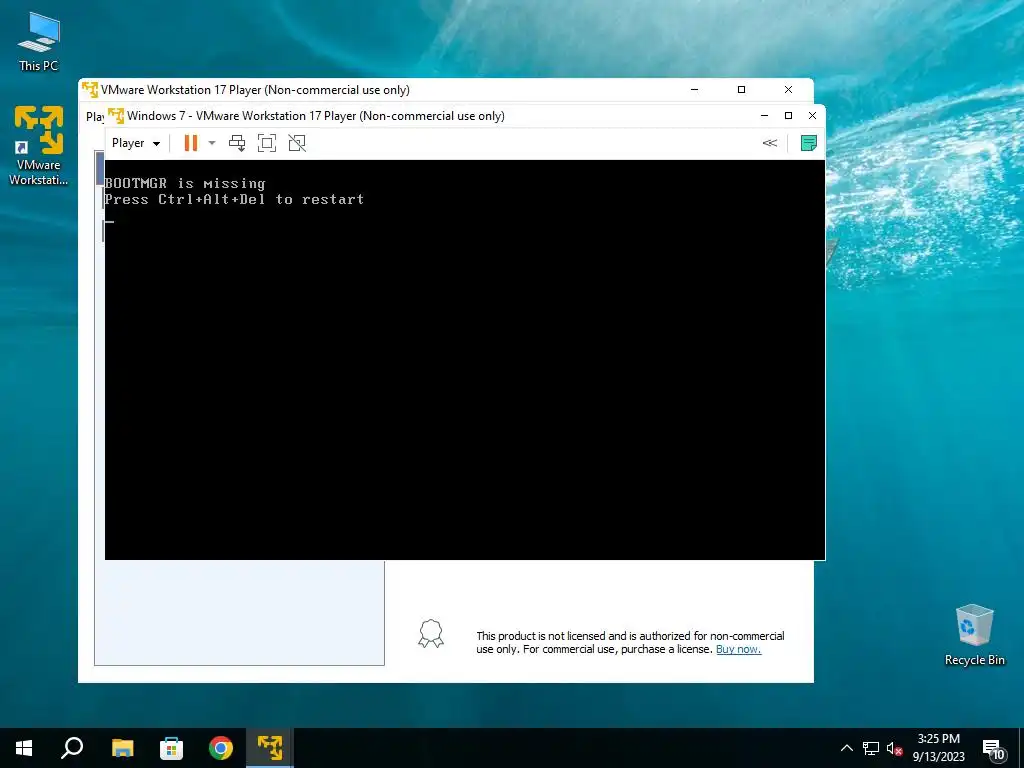
Task: Open Microsoft Store from the taskbar
Action: [172, 748]
